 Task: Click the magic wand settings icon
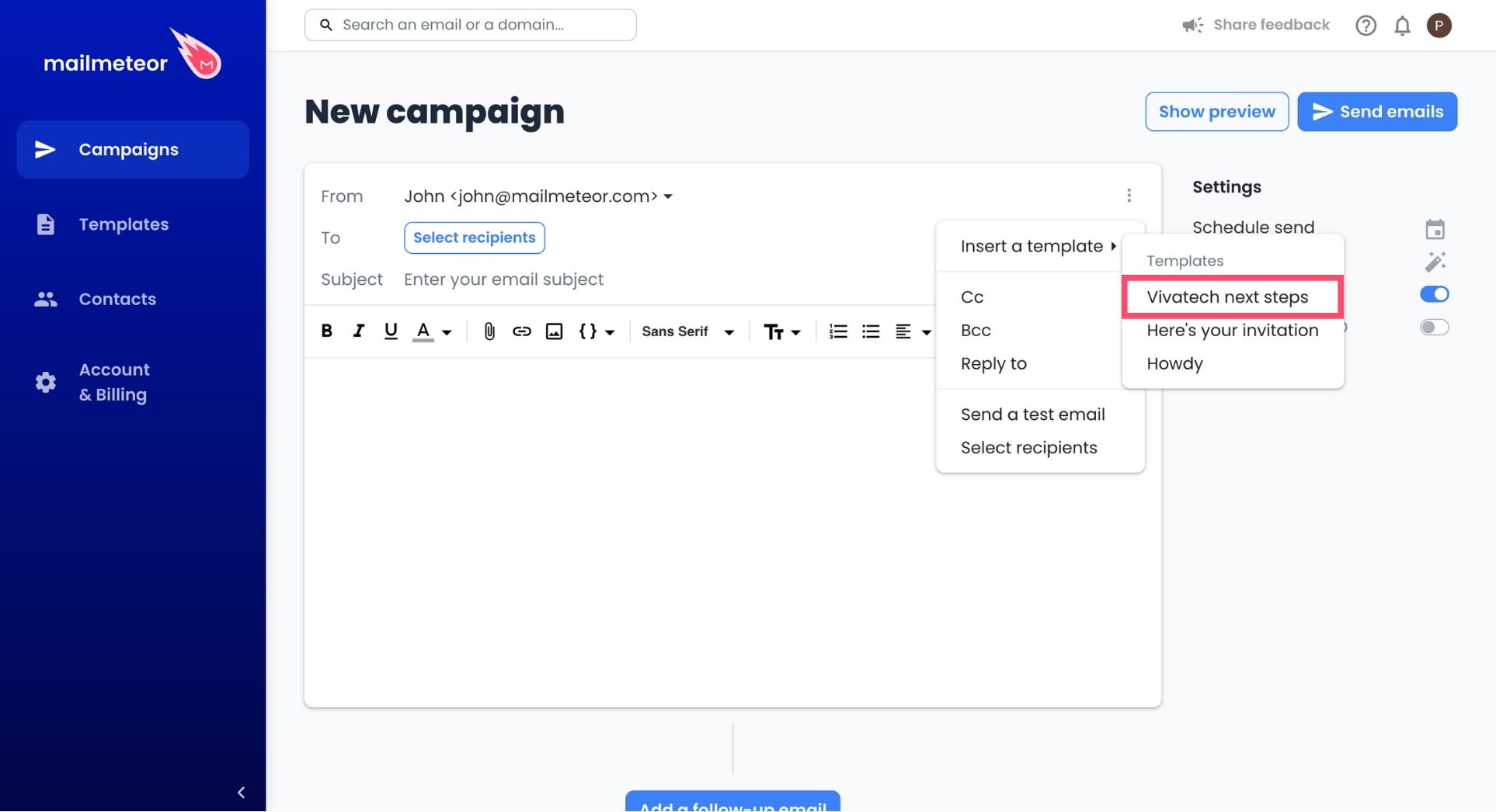click(x=1435, y=262)
